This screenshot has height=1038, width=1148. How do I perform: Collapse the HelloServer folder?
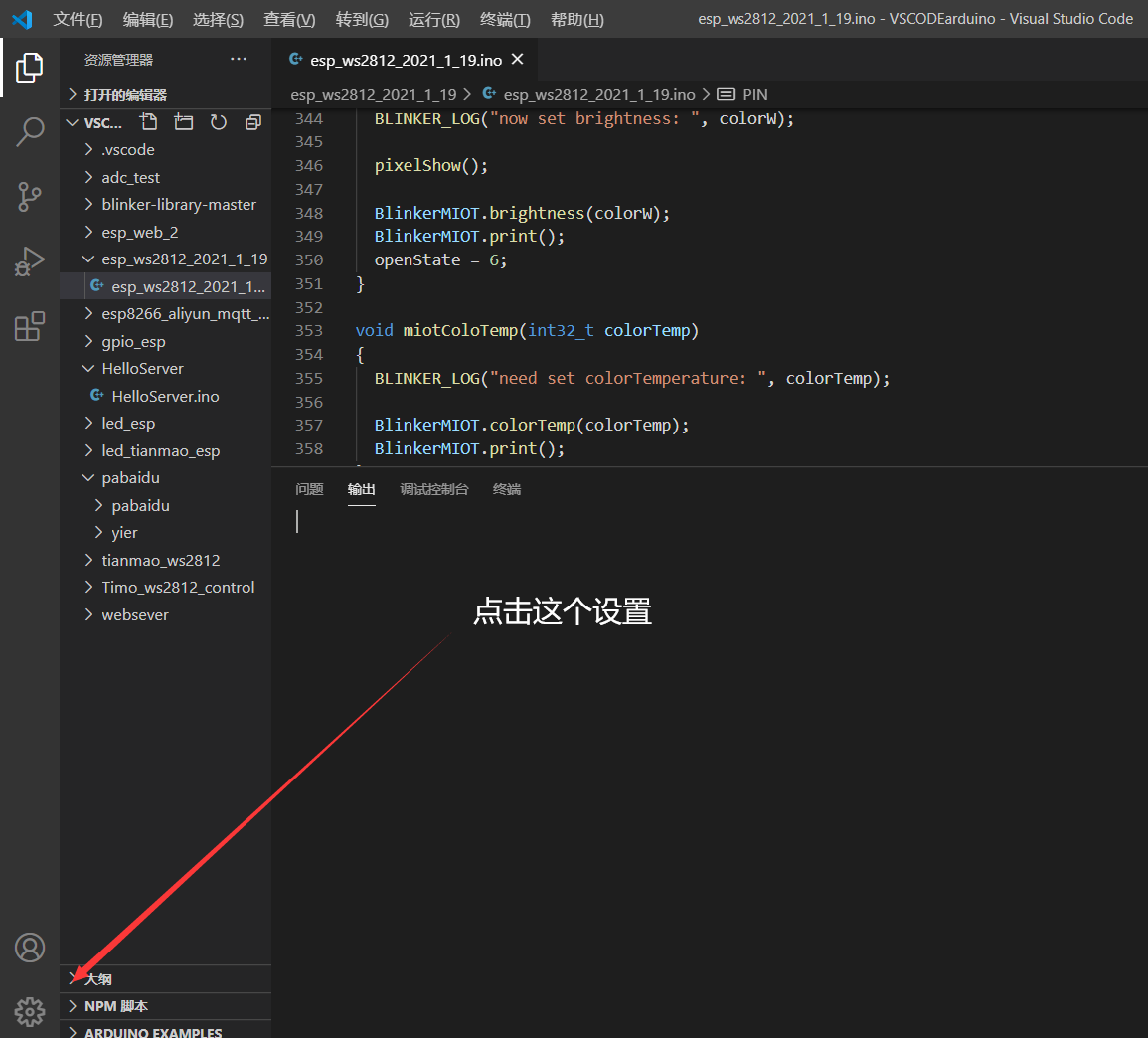click(165, 369)
